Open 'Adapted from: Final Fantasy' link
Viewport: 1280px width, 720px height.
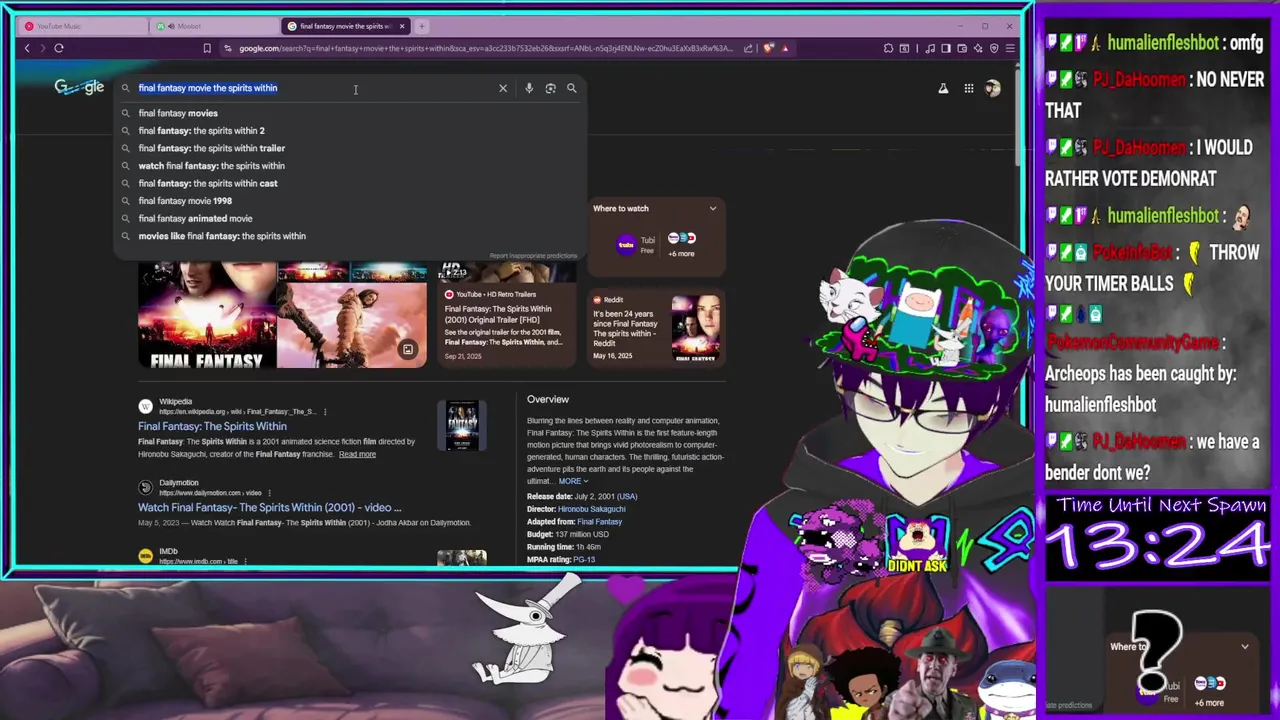point(599,522)
